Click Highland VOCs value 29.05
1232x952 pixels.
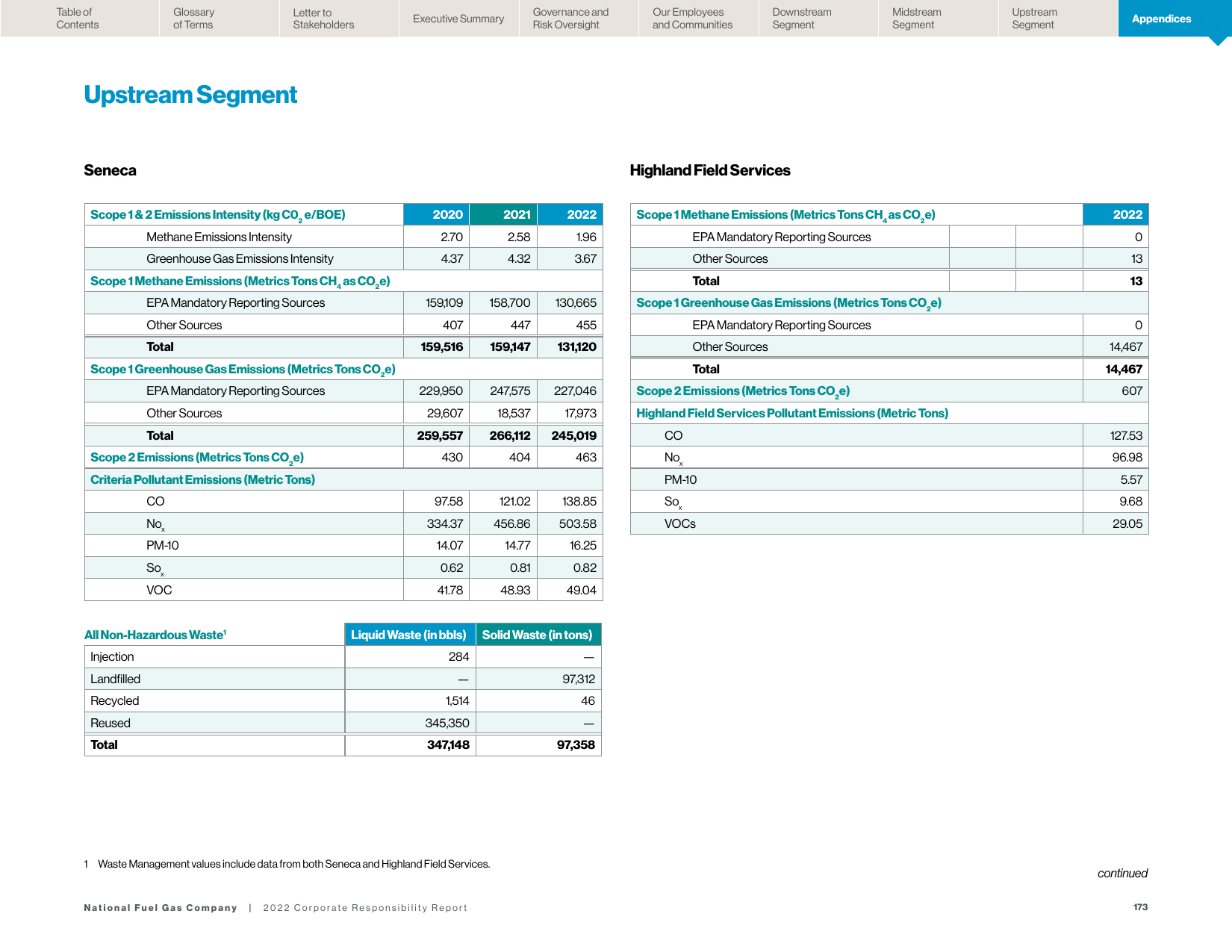tap(1127, 523)
